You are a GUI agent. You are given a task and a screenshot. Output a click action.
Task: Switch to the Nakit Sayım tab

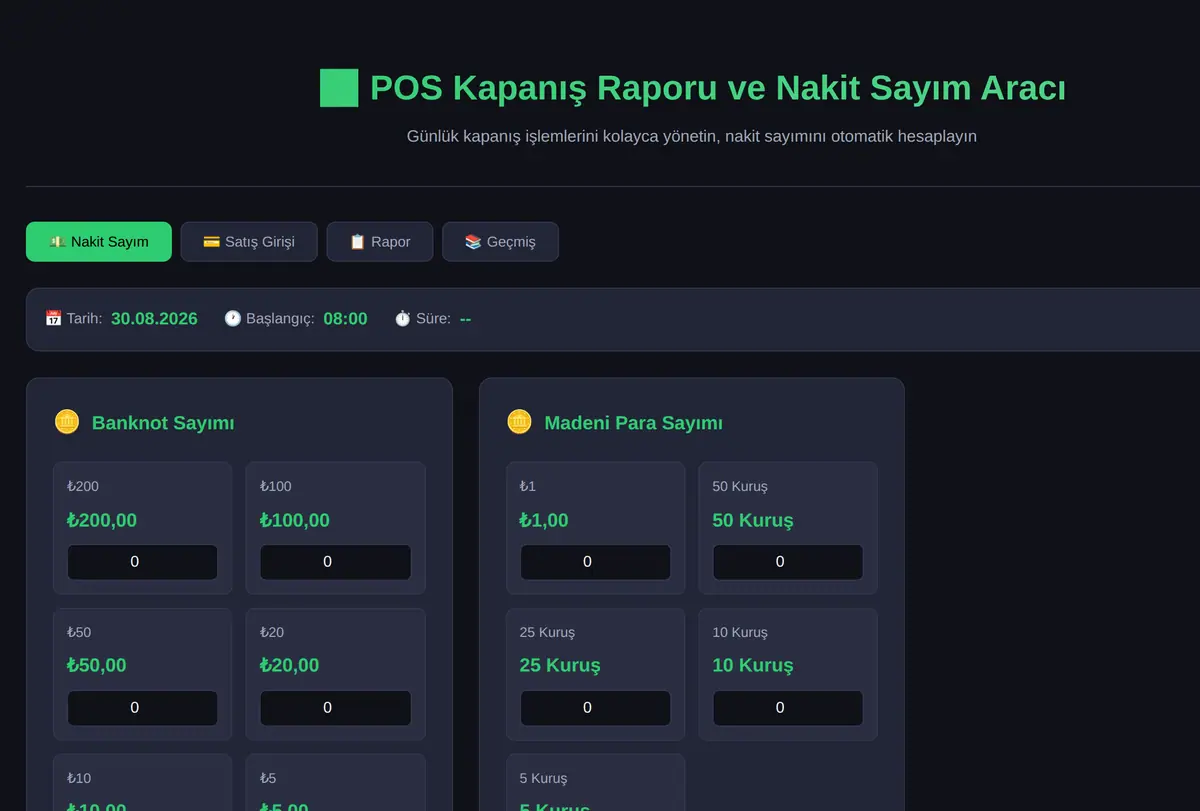[x=99, y=242]
